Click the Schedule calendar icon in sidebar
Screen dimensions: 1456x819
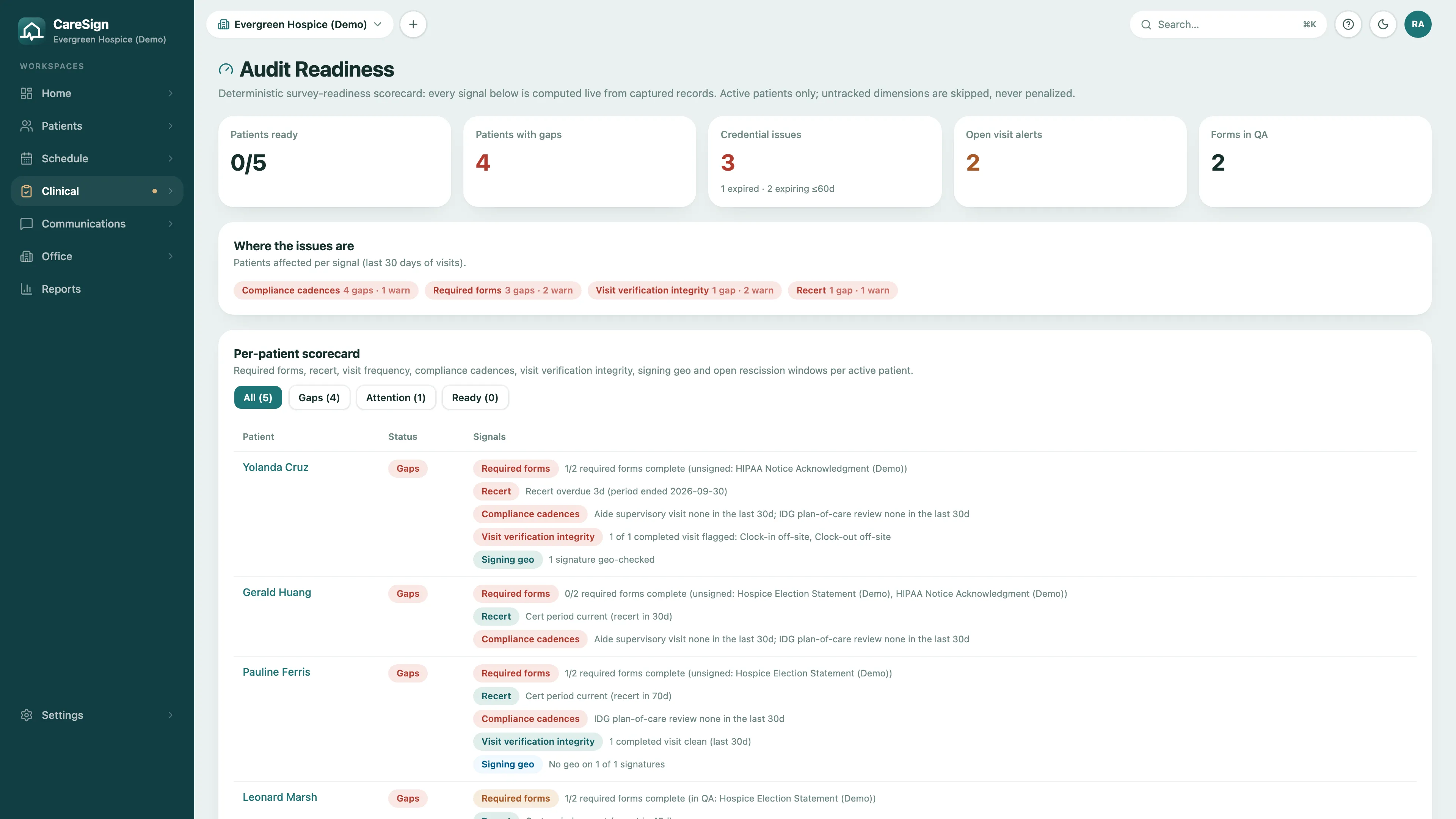click(27, 159)
